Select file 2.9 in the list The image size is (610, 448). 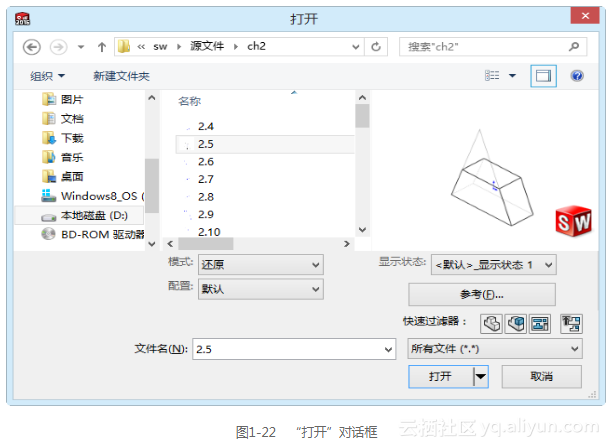coord(265,214)
